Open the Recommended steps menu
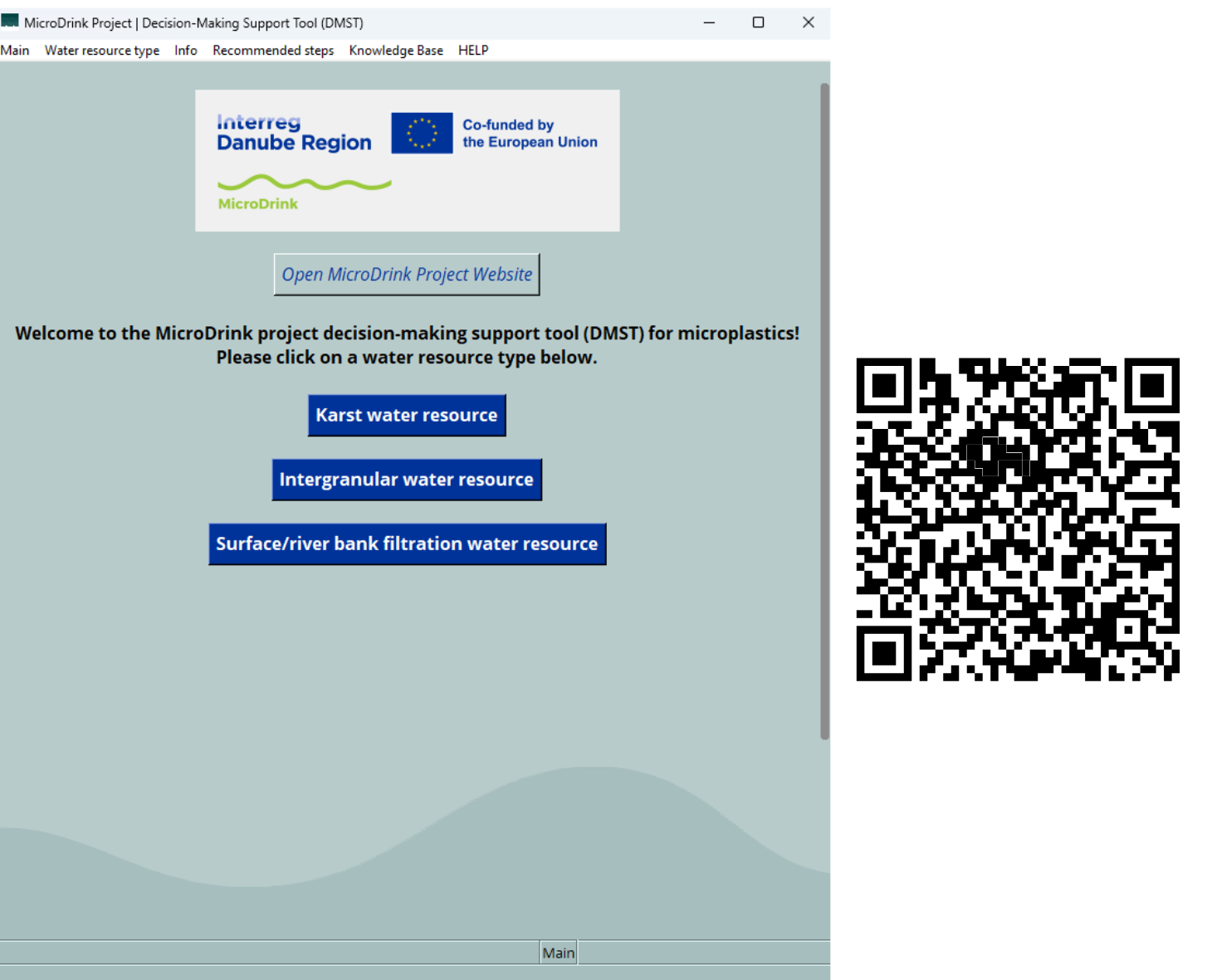 [273, 51]
